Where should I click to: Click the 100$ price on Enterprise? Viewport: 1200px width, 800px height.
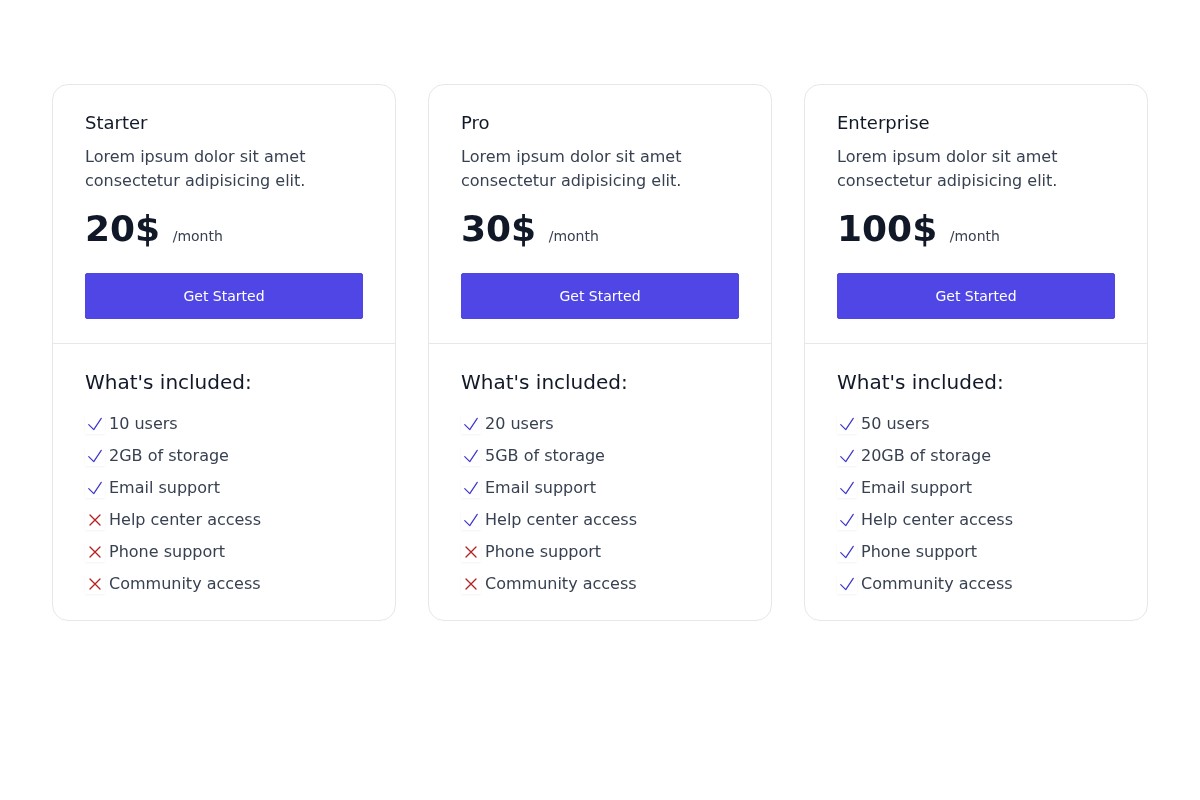click(x=887, y=228)
